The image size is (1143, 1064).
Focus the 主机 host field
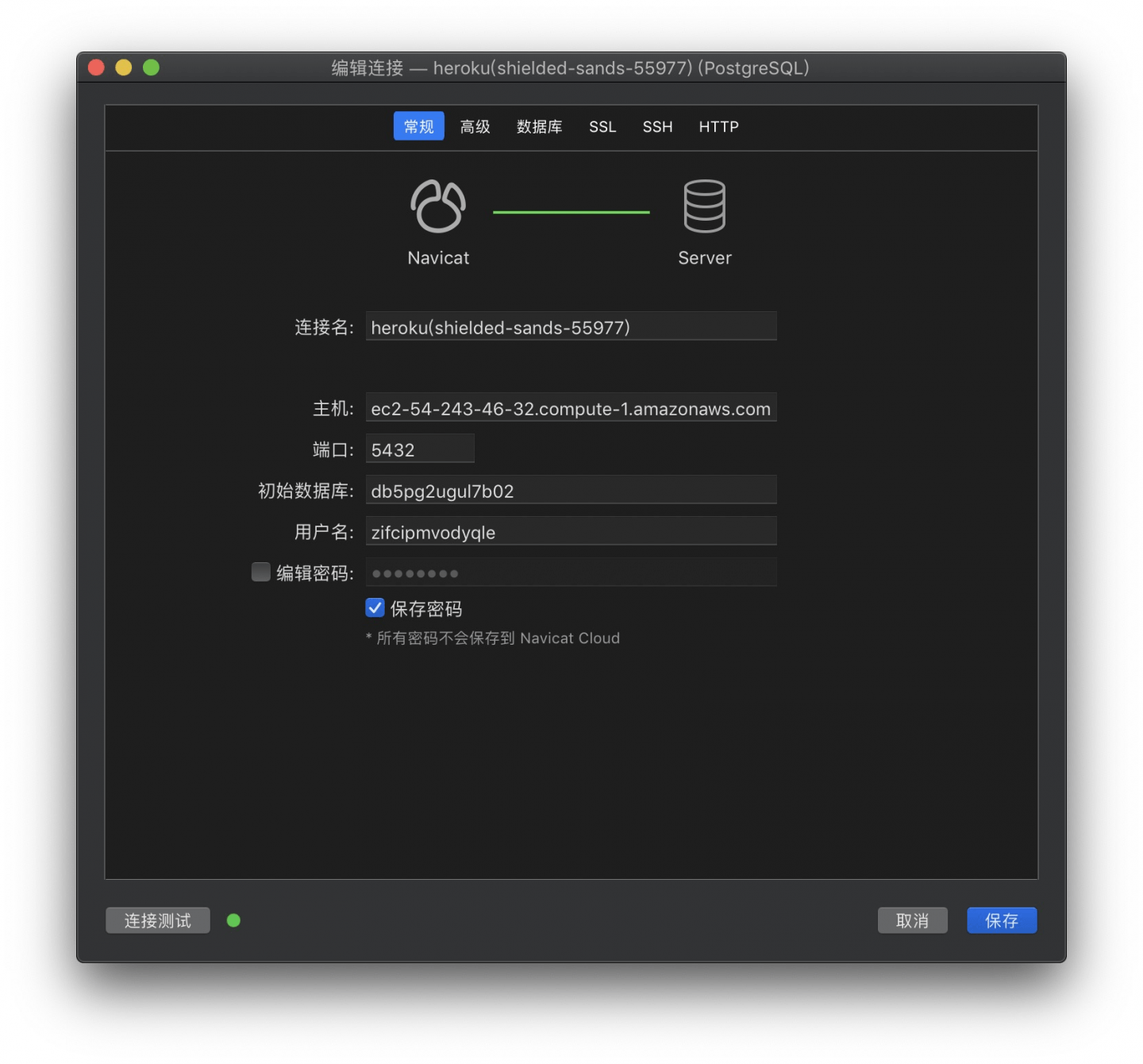[x=571, y=408]
